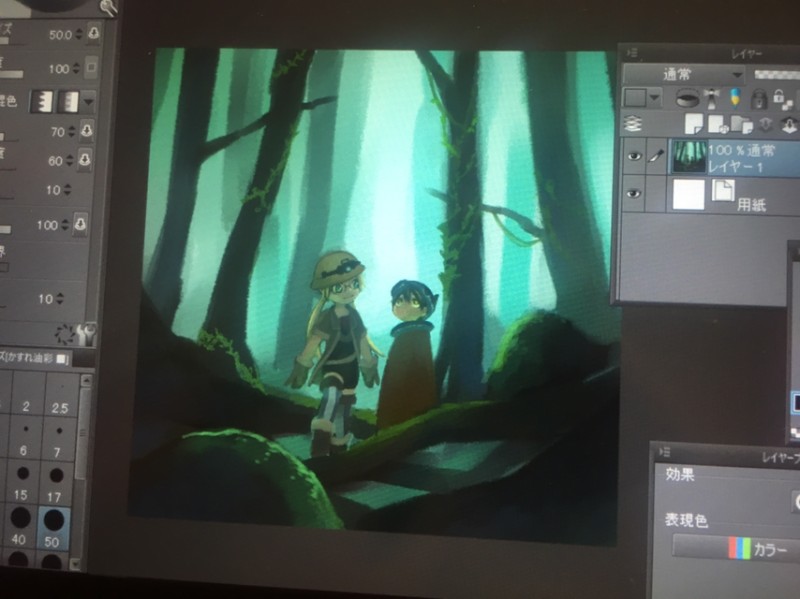Click dynamics button beside value 70

click(87, 130)
